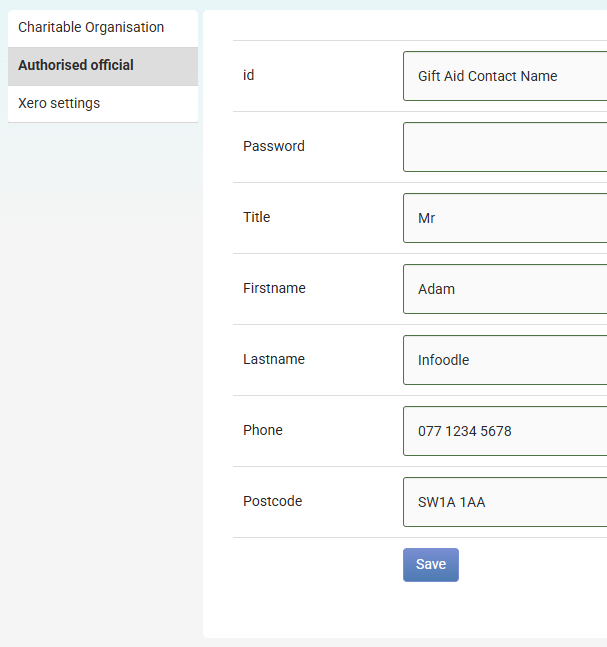
Task: Select the Authorised official tab
Action: [103, 66]
